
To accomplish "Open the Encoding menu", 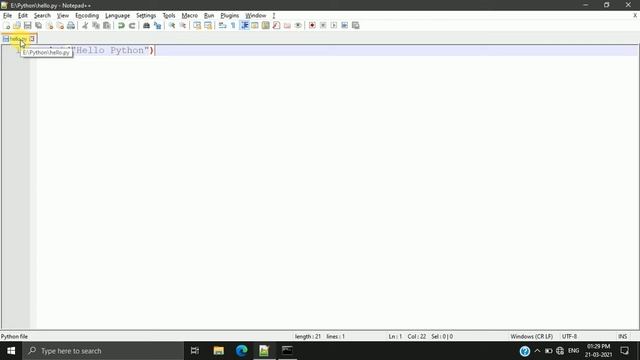I will click(x=87, y=16).
